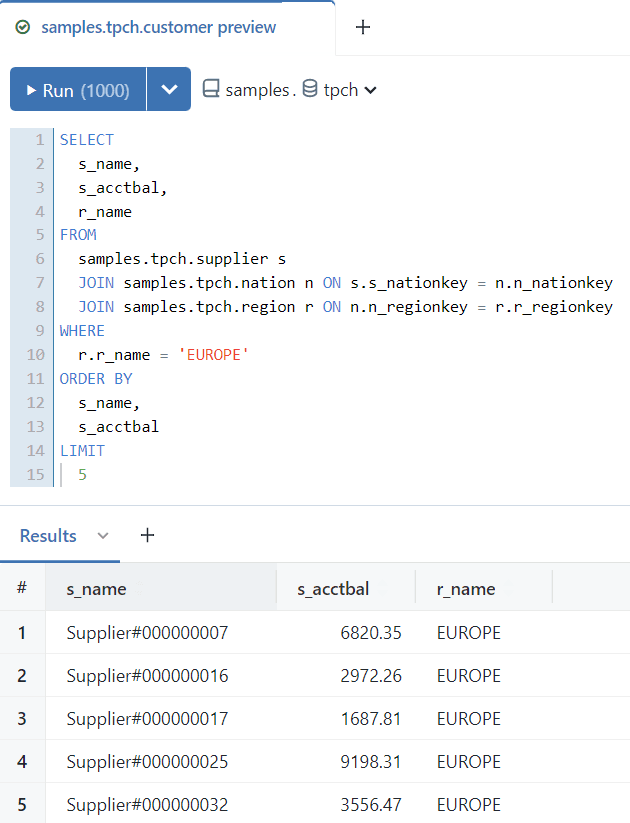Click the plus icon next to Results tab
Viewport: 630px width, 823px height.
click(147, 536)
